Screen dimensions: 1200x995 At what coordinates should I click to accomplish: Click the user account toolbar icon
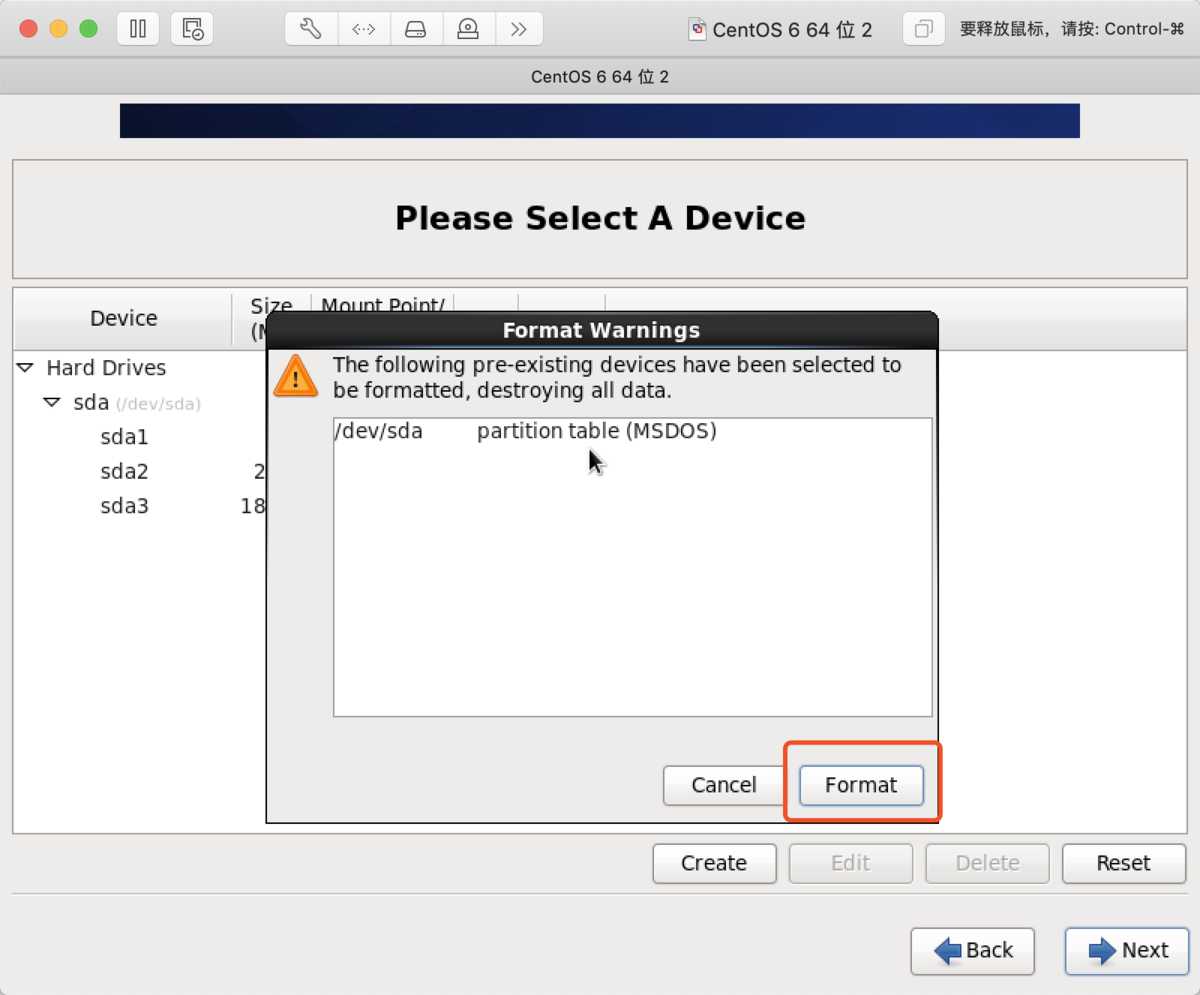coord(467,29)
